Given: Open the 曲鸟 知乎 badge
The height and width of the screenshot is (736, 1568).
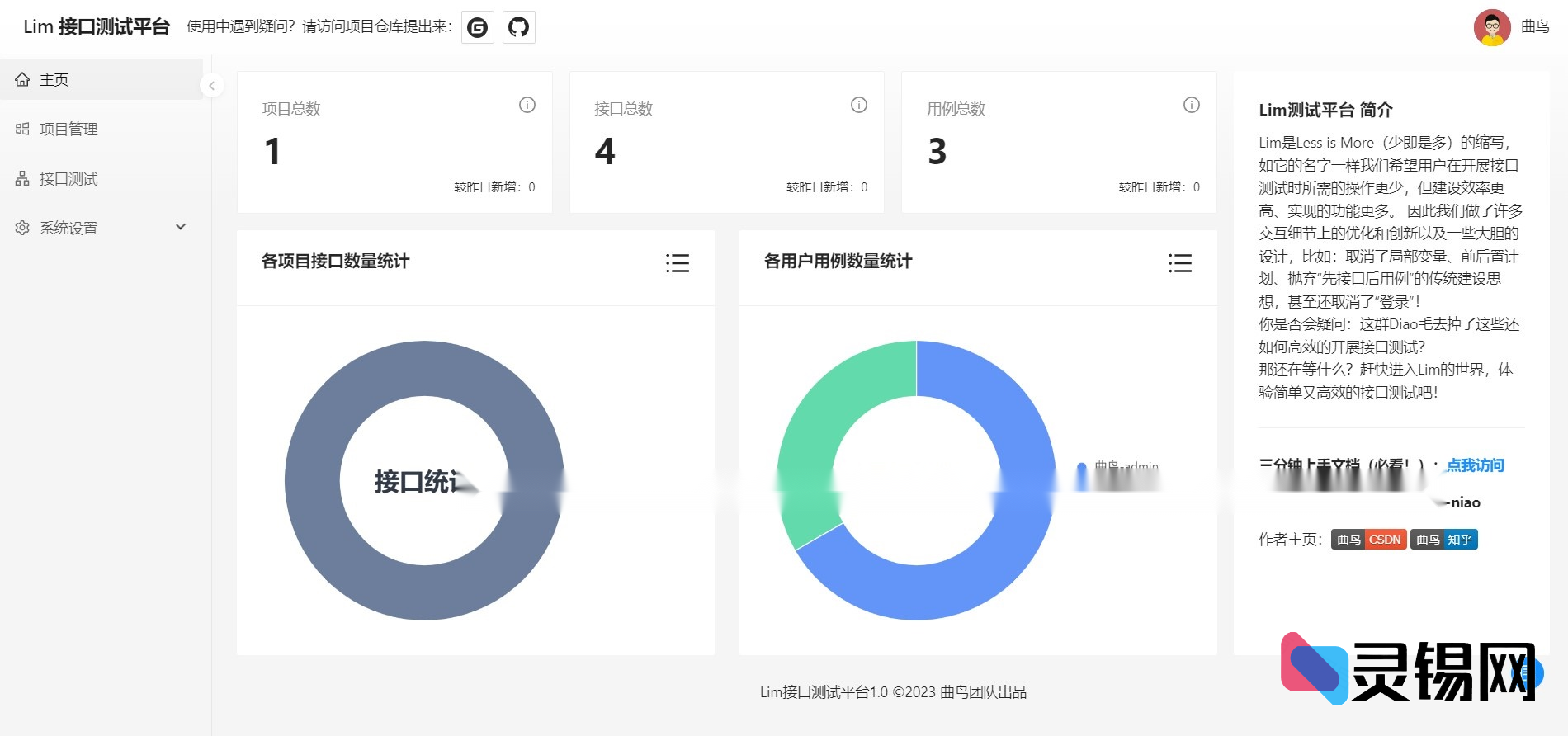Looking at the screenshot, I should (x=1444, y=540).
